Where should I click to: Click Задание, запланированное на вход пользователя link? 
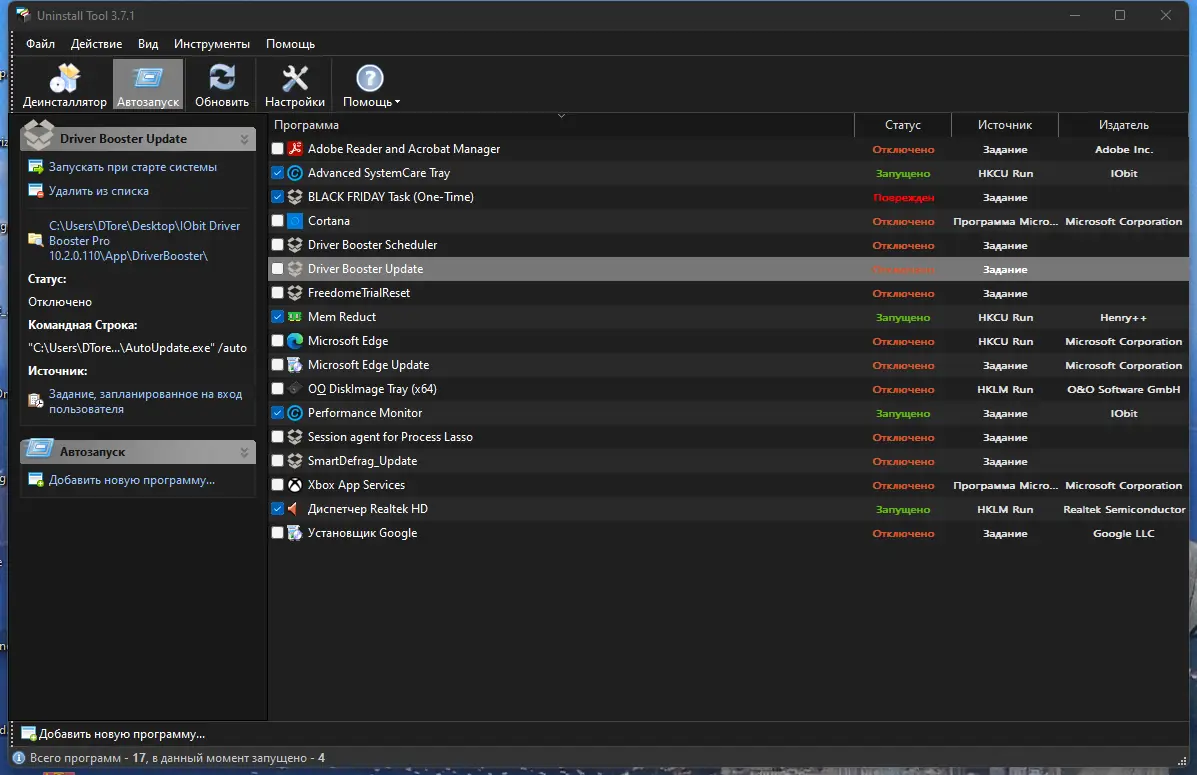(145, 402)
